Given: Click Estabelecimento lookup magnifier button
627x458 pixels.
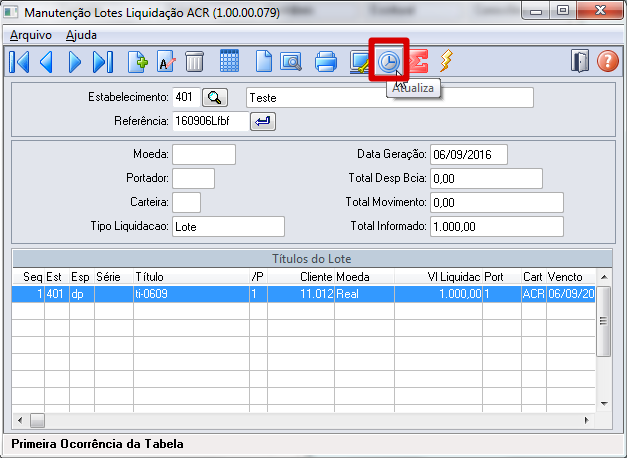Looking at the screenshot, I should (x=215, y=98).
